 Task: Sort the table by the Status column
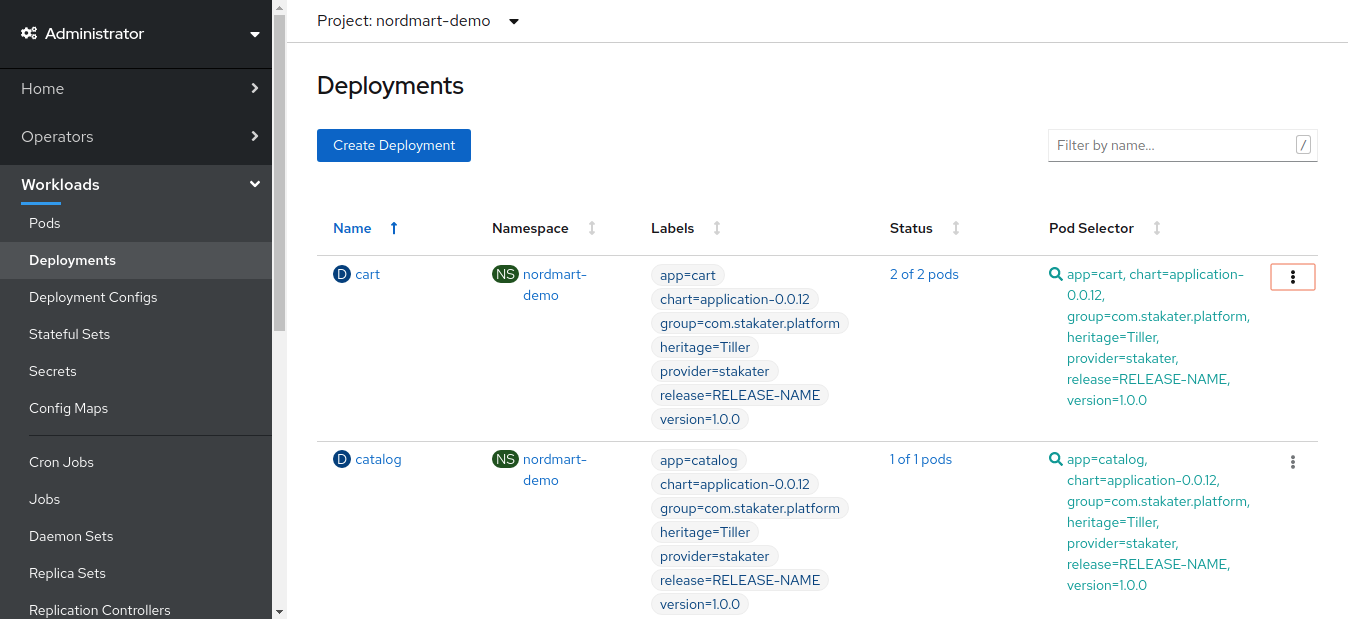point(911,228)
